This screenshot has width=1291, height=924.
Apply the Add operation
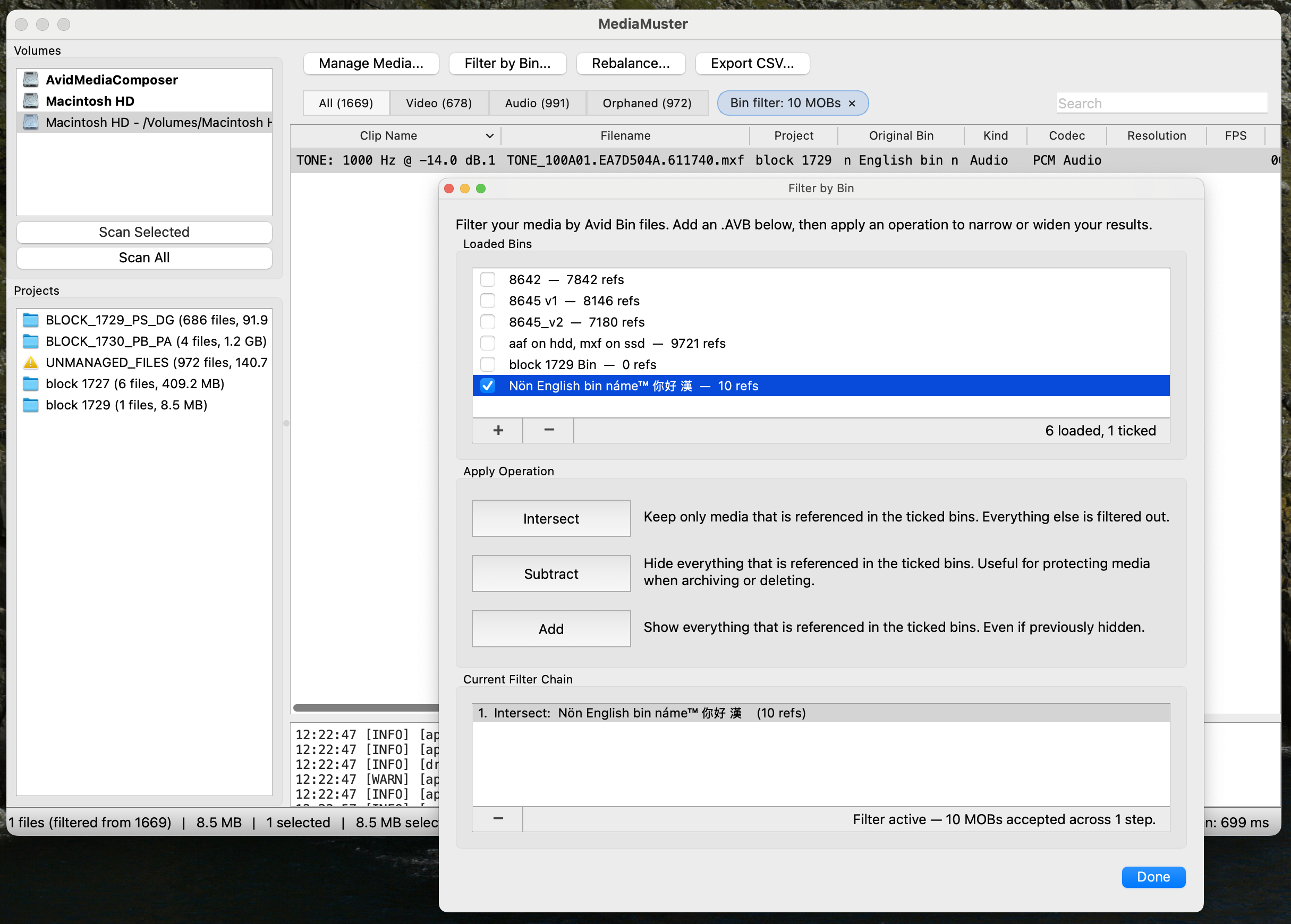click(x=551, y=629)
